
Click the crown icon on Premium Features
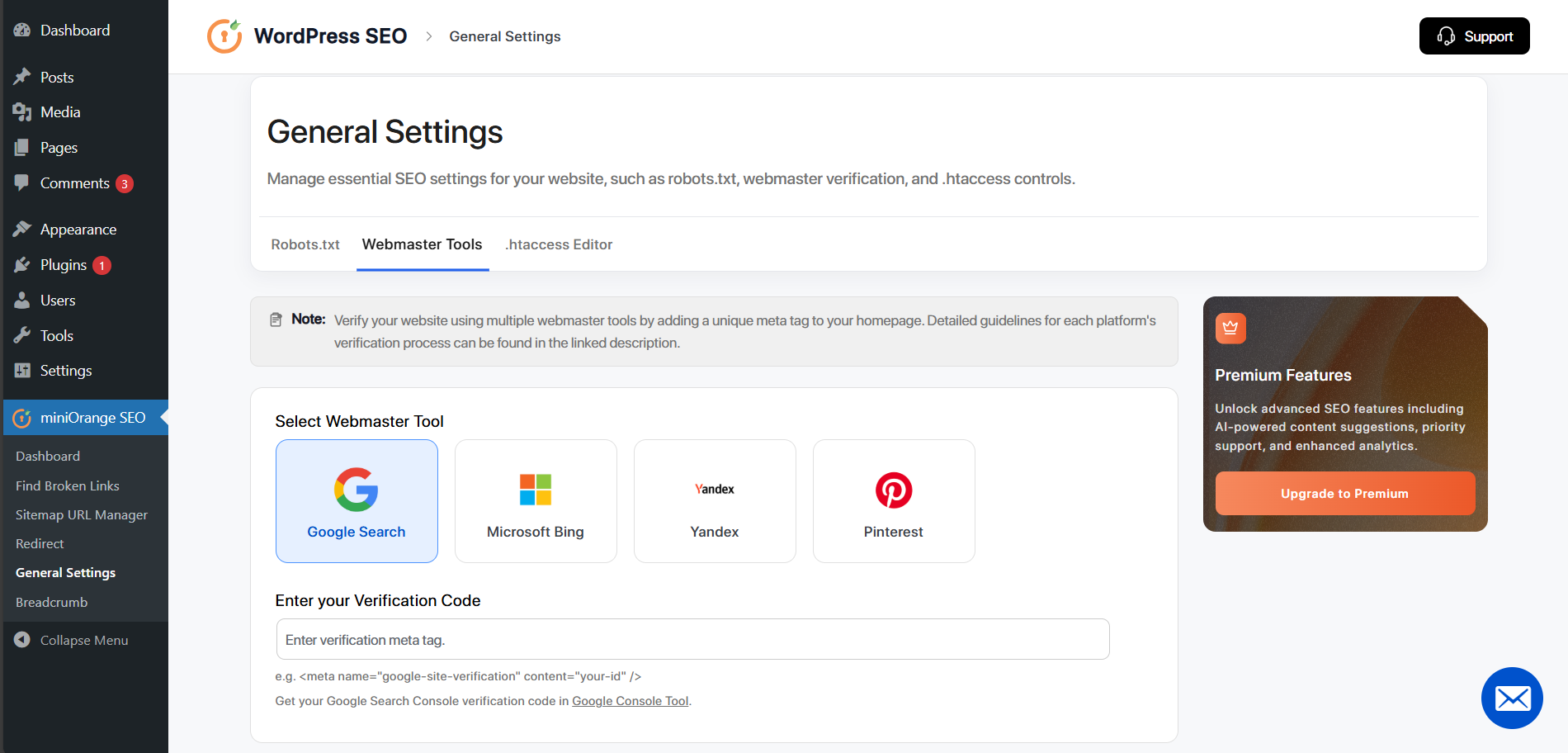click(x=1230, y=327)
